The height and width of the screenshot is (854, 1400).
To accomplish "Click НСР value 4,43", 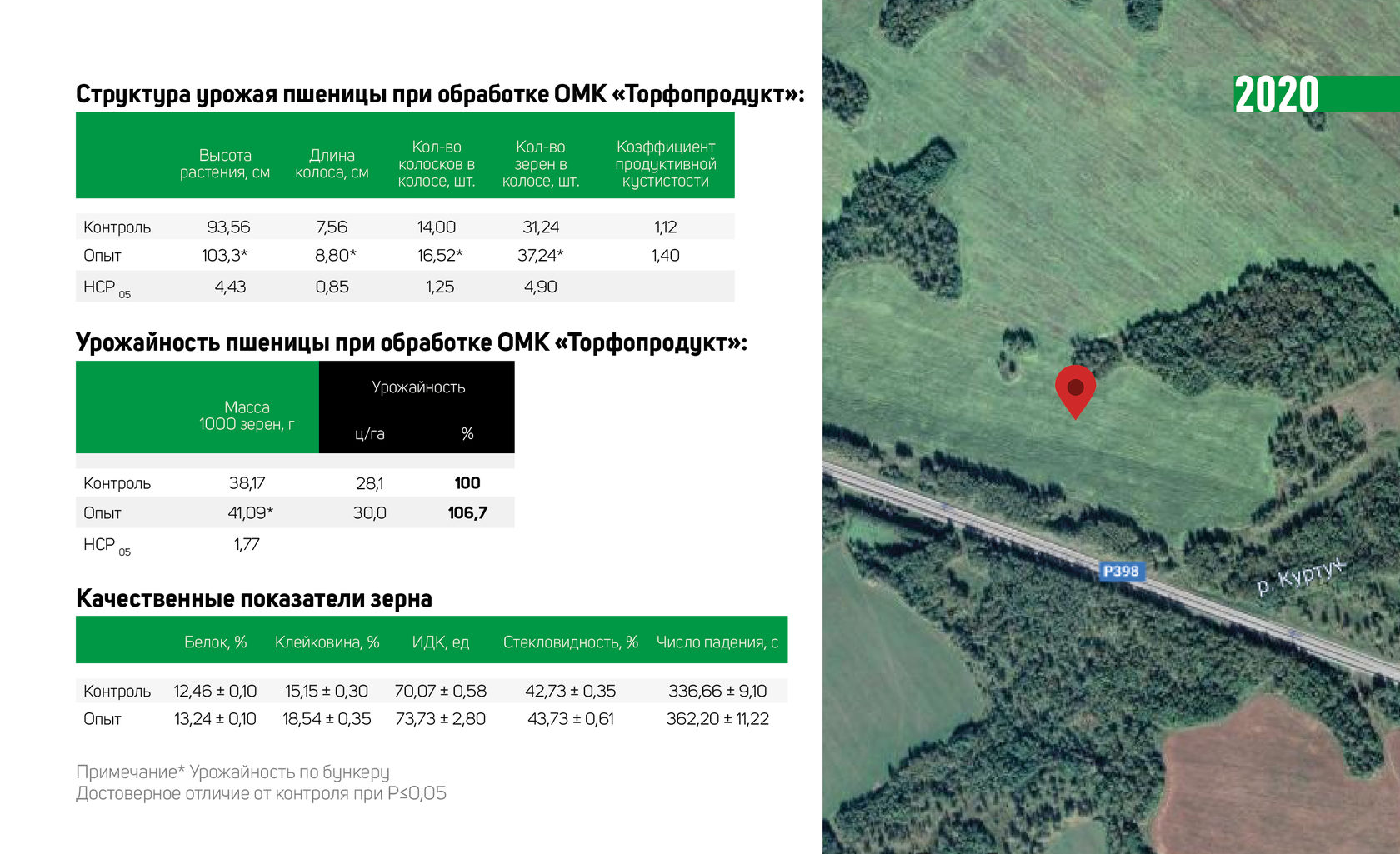I will tap(230, 287).
